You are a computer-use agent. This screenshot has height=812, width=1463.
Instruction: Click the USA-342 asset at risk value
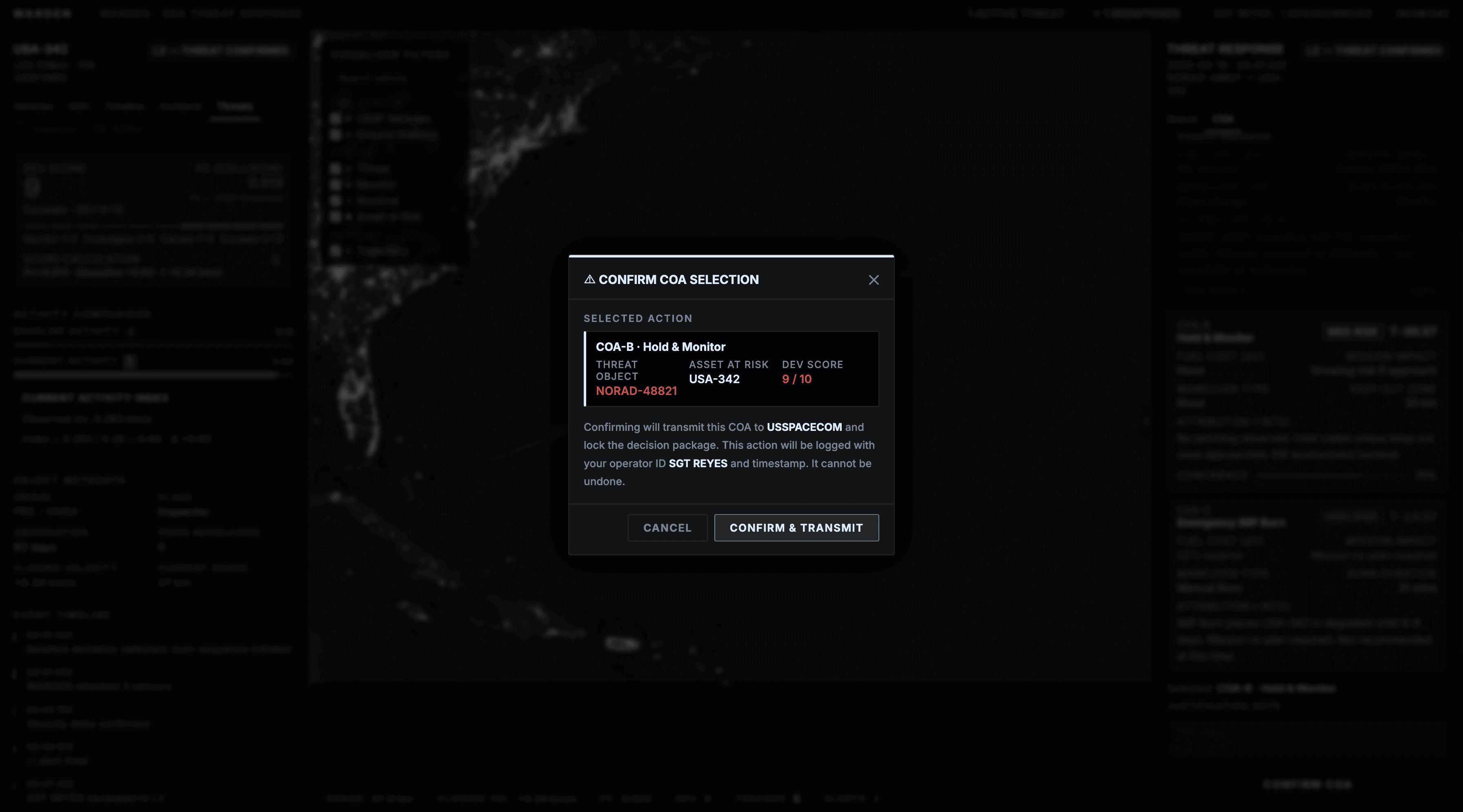tap(714, 379)
